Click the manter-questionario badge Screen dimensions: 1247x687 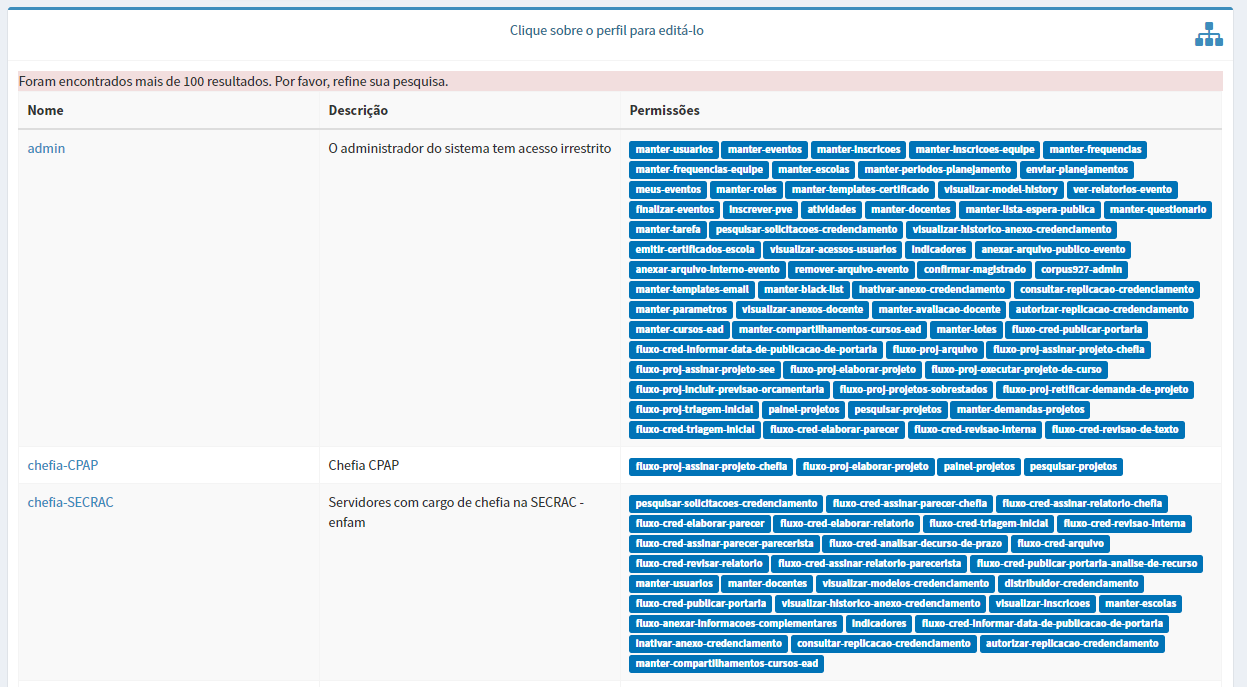[1158, 210]
